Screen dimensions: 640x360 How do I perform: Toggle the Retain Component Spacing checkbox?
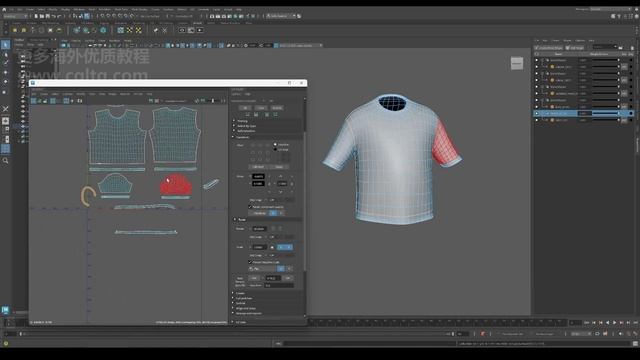250,207
